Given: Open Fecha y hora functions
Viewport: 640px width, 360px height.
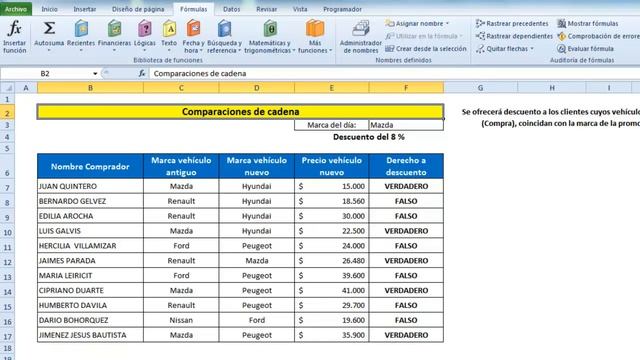Looking at the screenshot, I should coord(193,37).
